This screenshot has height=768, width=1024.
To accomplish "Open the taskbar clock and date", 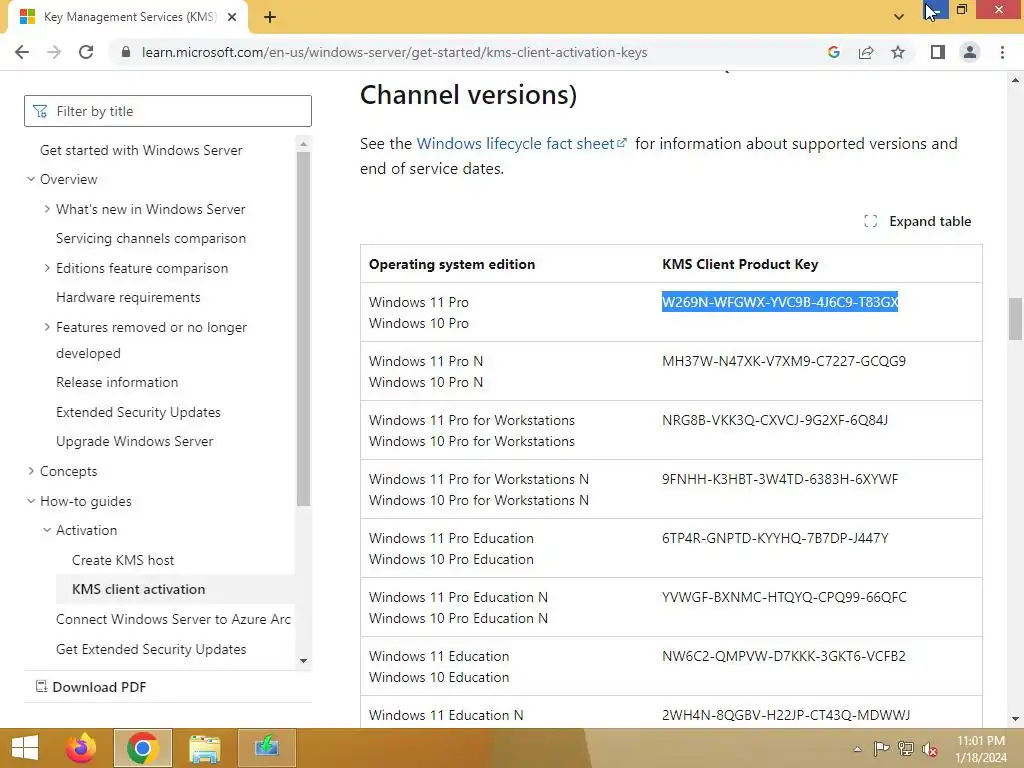I will point(981,749).
